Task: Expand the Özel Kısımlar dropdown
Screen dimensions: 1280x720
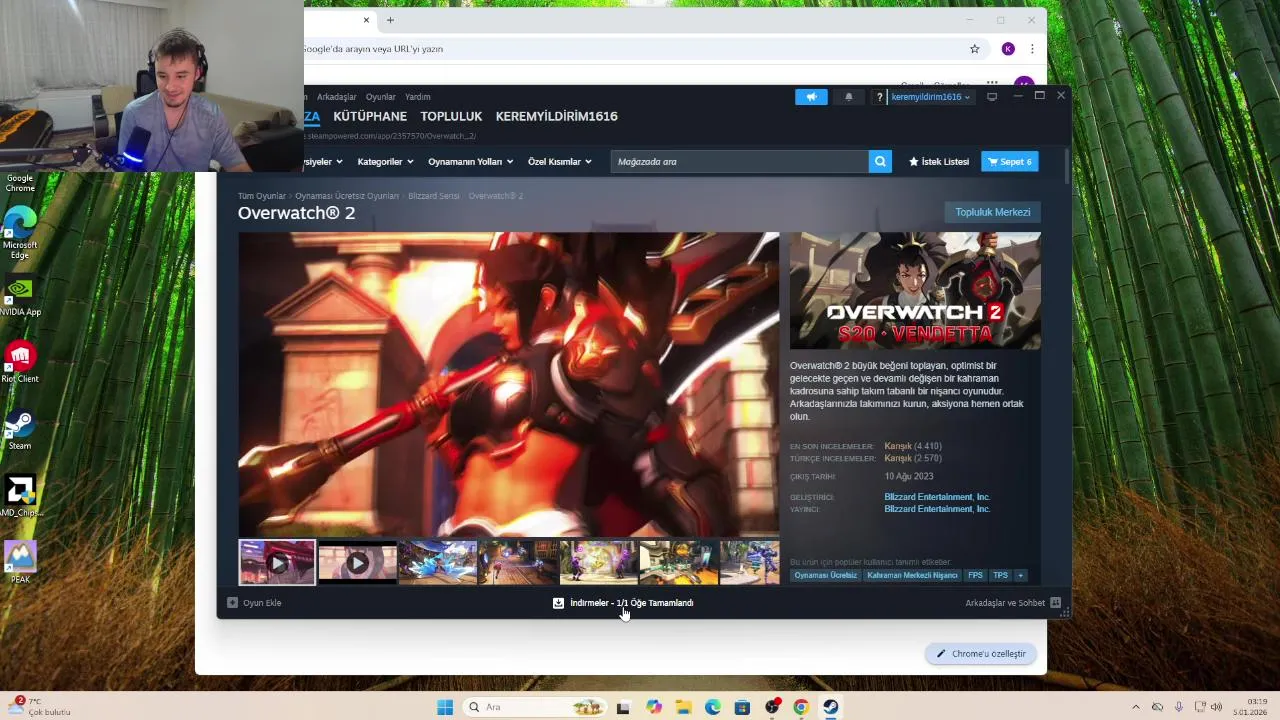Action: [560, 162]
